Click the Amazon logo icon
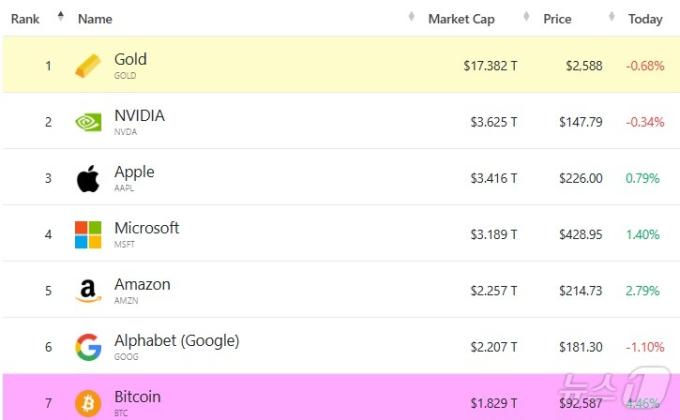Viewport: 680px width, 420px height. click(x=88, y=291)
